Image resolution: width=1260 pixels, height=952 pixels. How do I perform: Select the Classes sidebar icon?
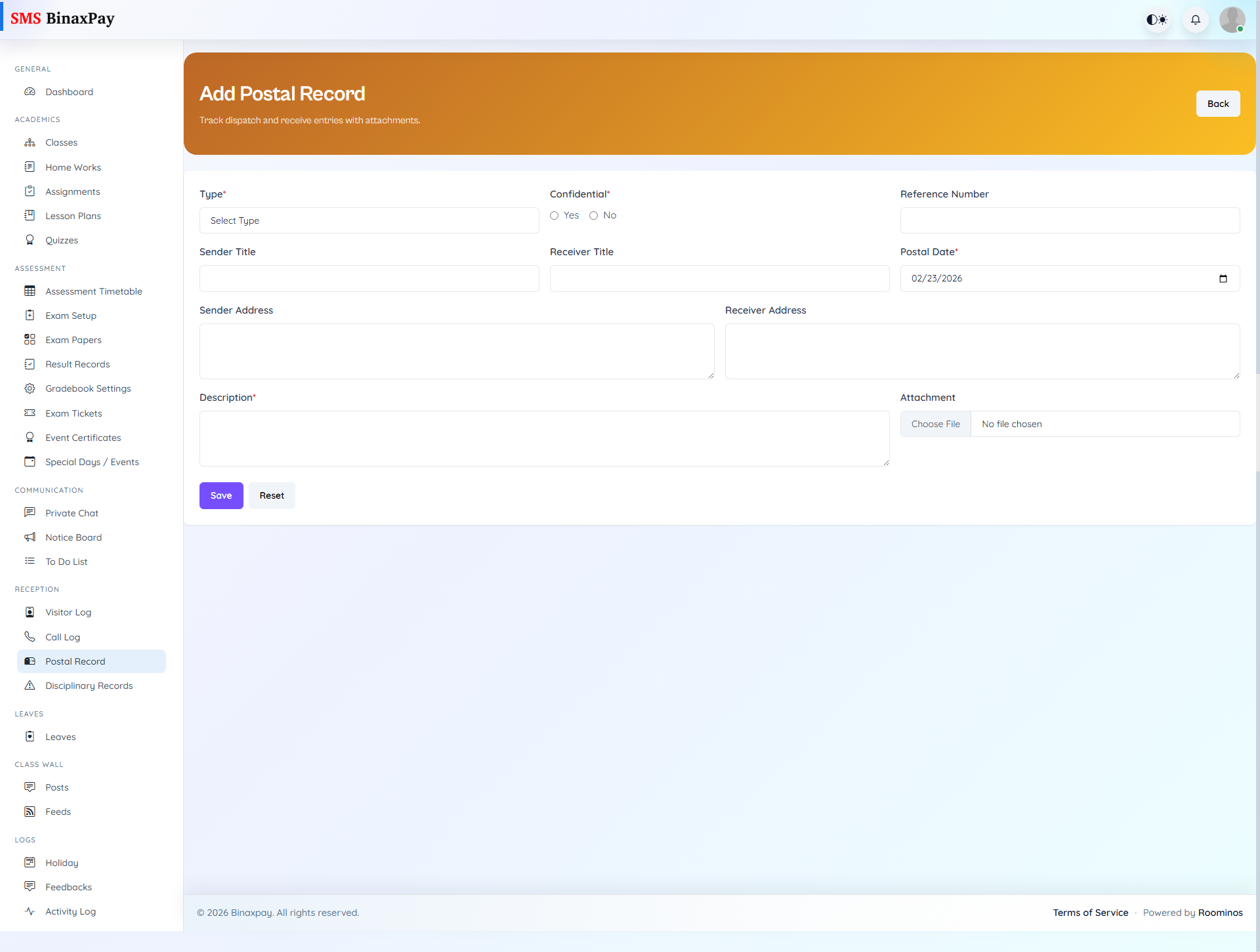click(30, 142)
